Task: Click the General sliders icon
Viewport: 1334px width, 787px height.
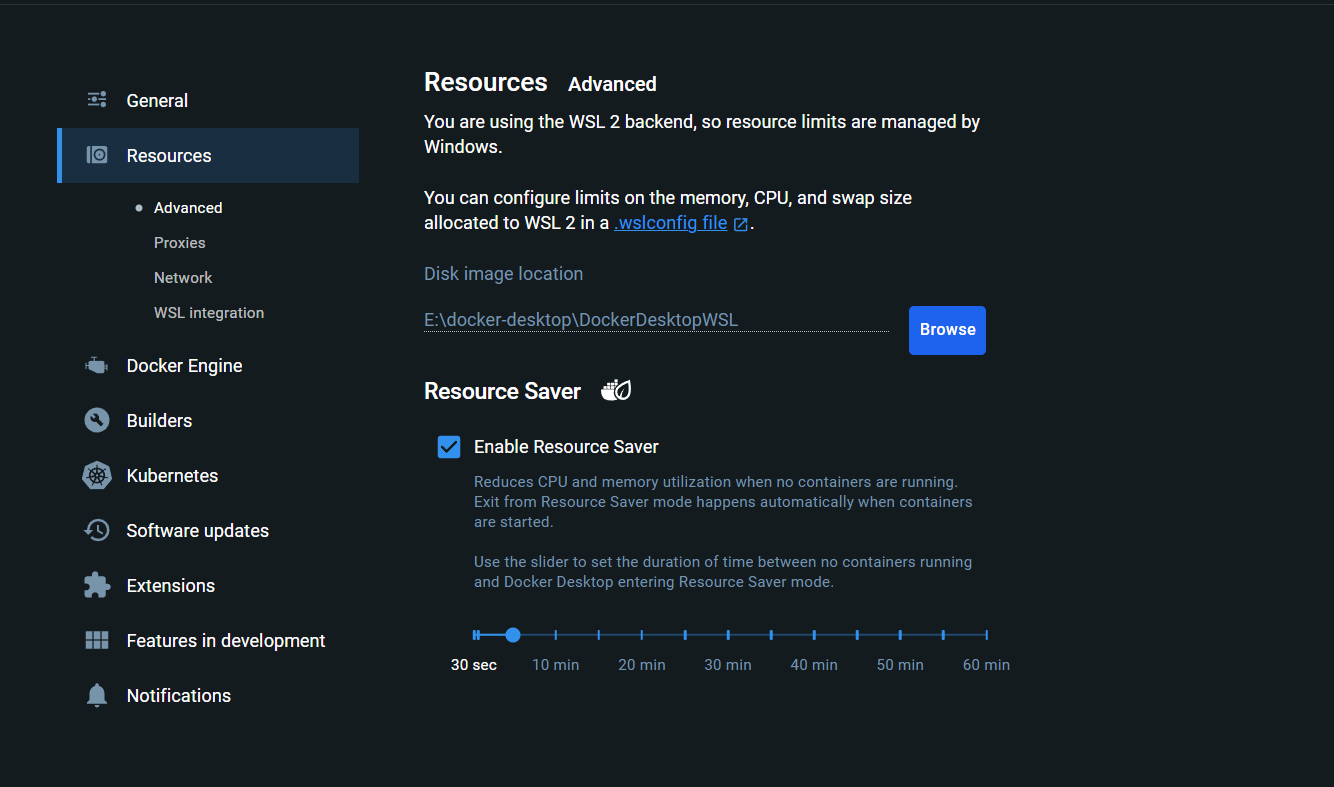Action: 97,99
